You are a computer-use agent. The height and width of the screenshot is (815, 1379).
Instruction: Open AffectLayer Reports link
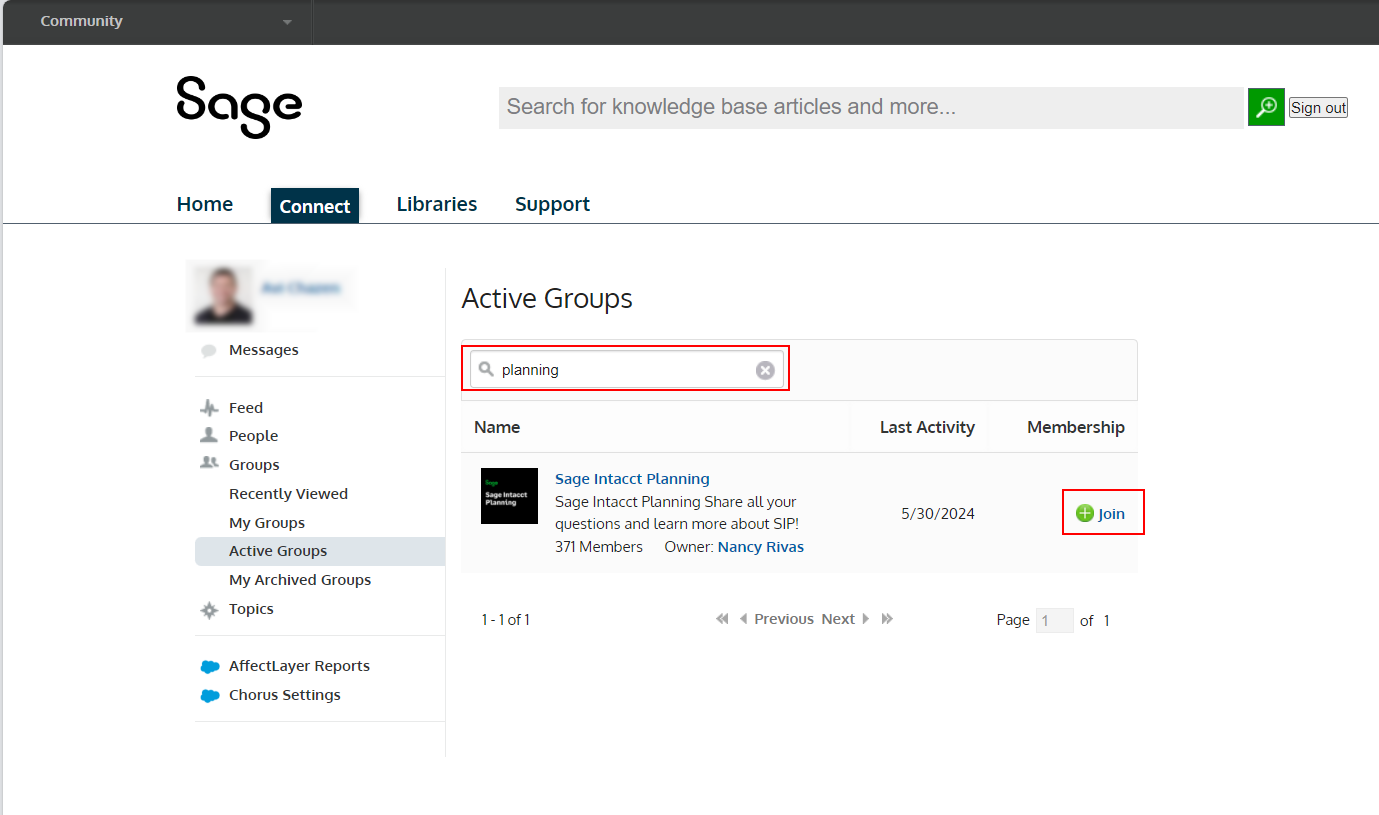tap(299, 666)
